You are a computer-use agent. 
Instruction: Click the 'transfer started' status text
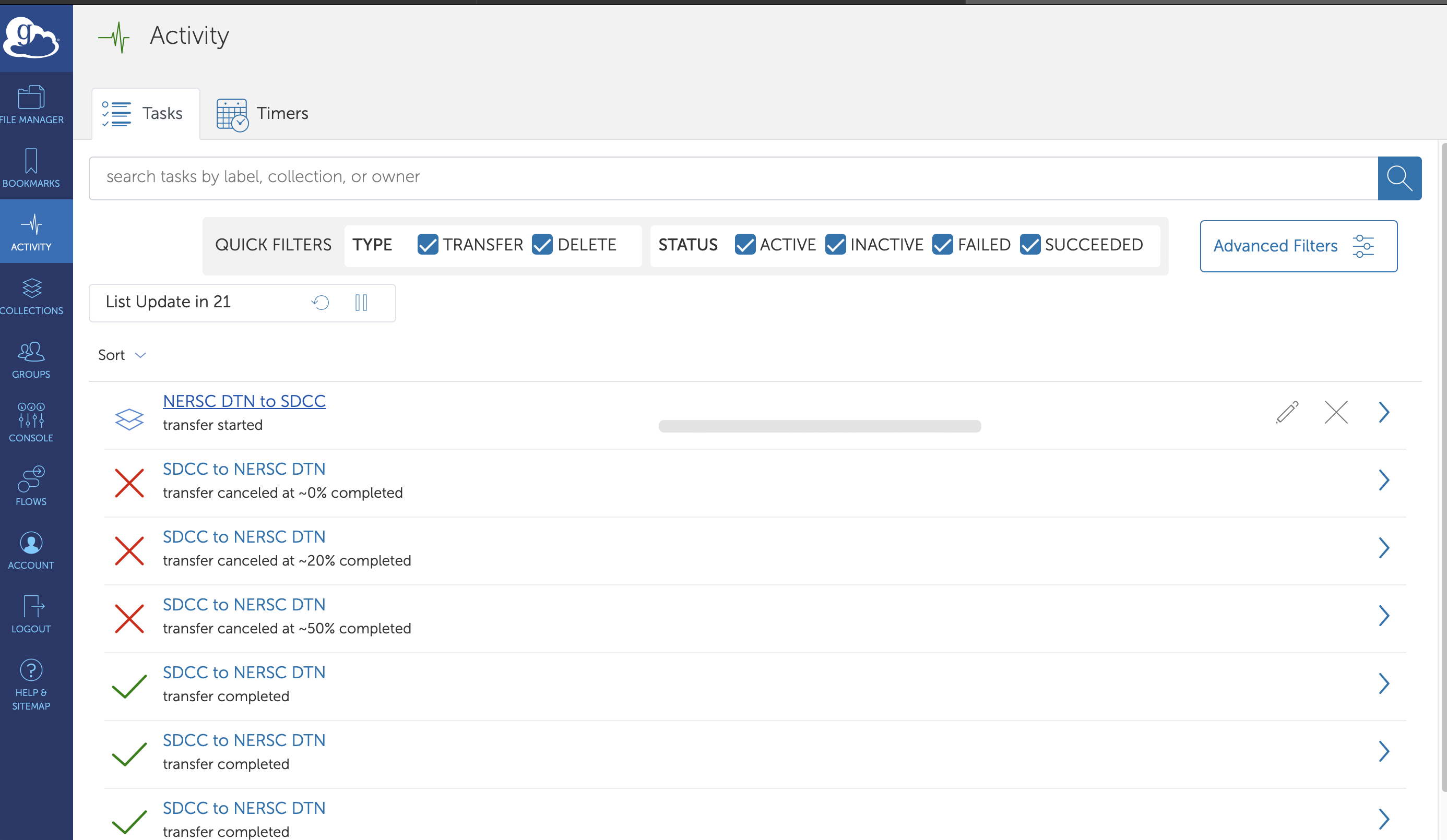[x=212, y=425]
